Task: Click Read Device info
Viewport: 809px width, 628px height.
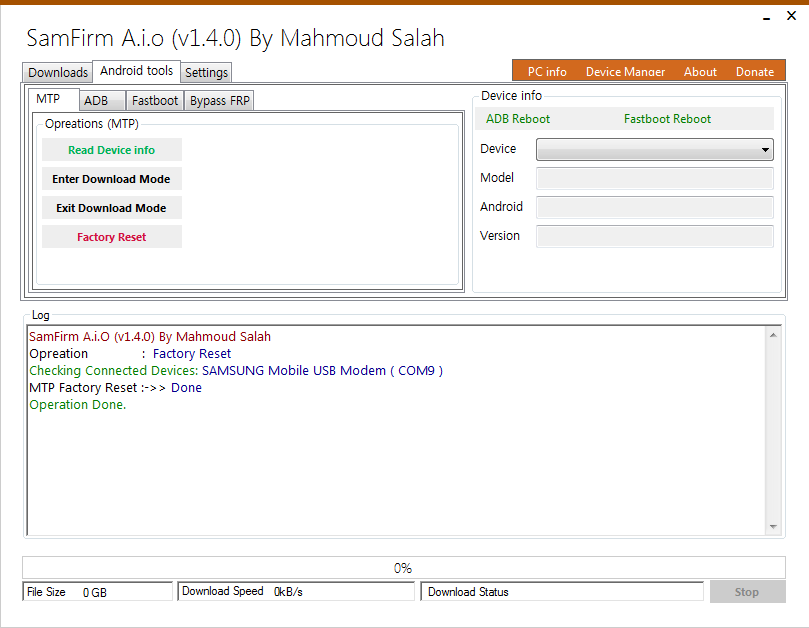Action: coord(111,149)
